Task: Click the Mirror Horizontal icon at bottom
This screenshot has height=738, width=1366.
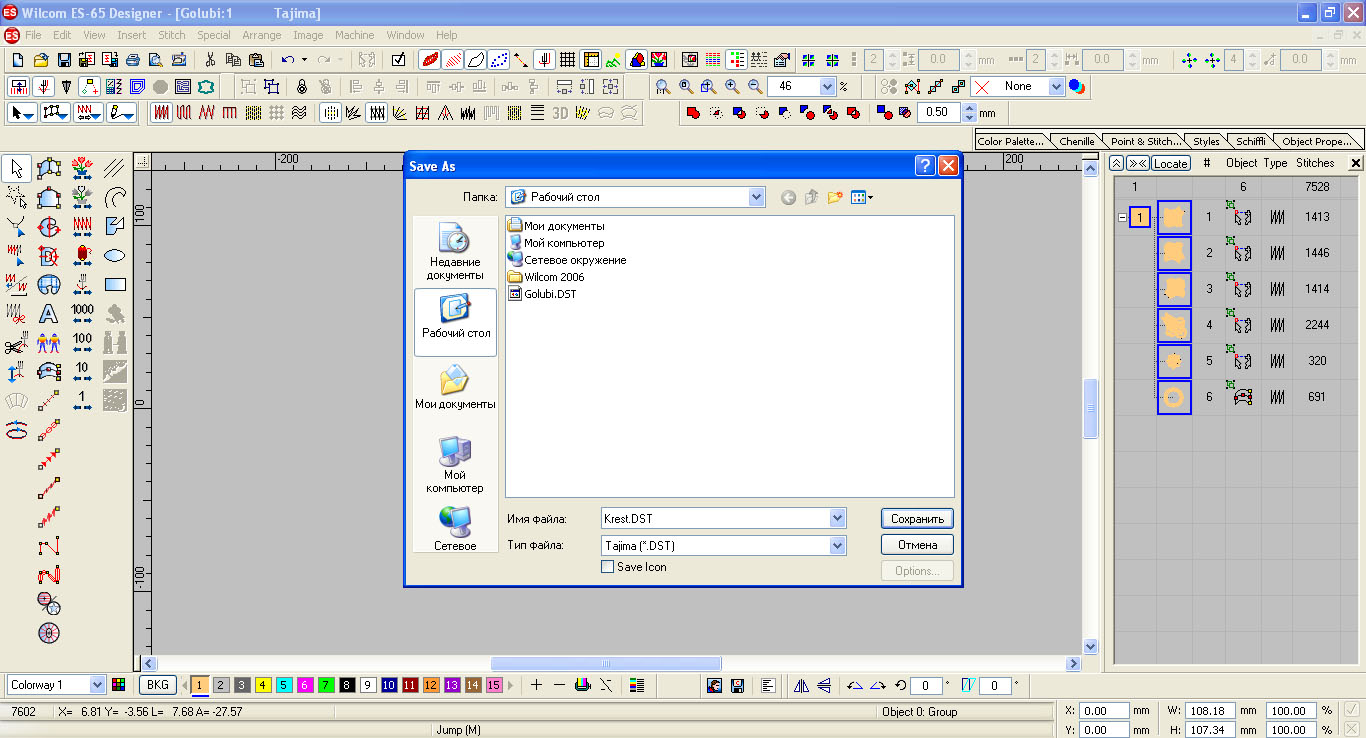Action: [801, 685]
